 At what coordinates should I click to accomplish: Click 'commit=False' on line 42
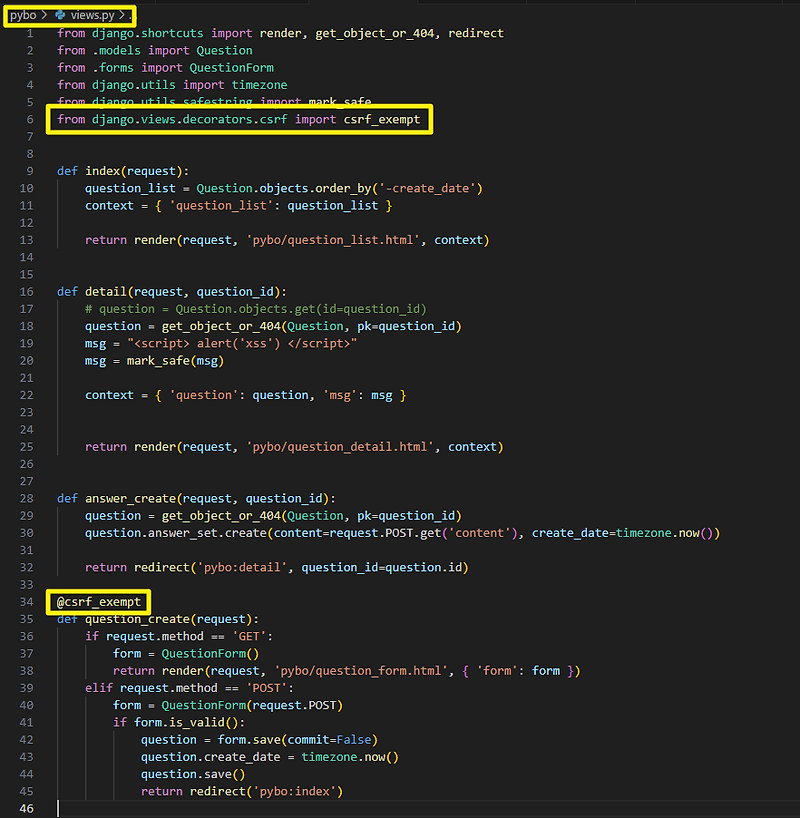[x=329, y=739]
